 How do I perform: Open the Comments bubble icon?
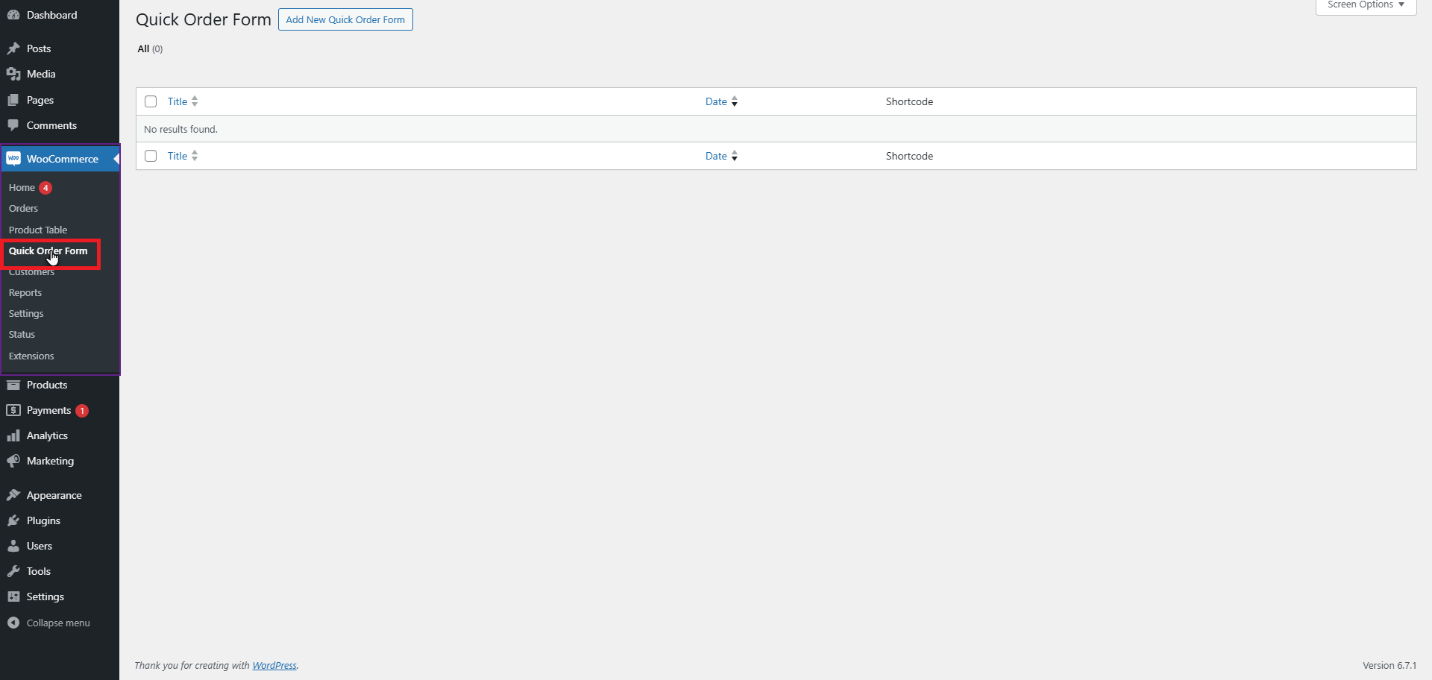click(x=13, y=125)
